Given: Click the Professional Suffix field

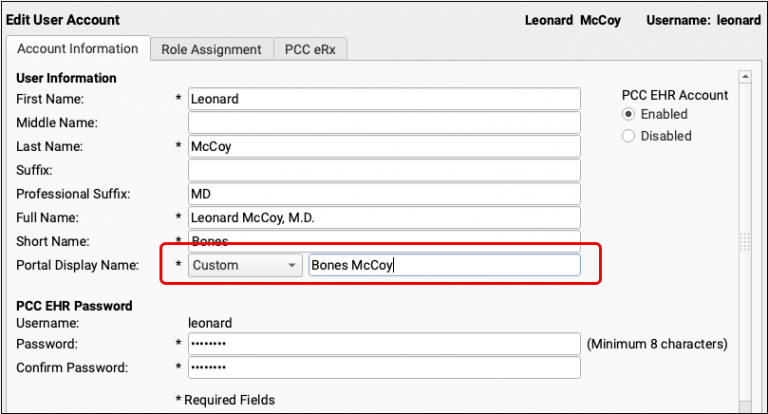Looking at the screenshot, I should tap(384, 194).
